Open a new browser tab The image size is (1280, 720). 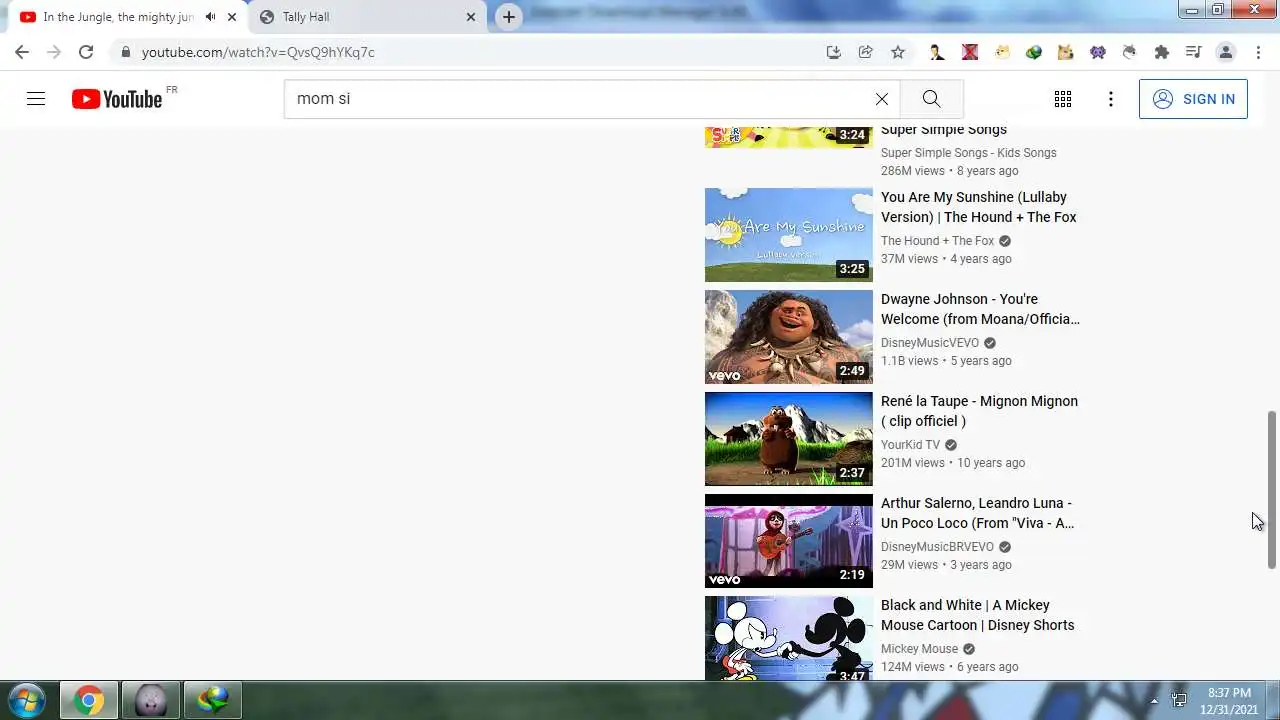(509, 17)
